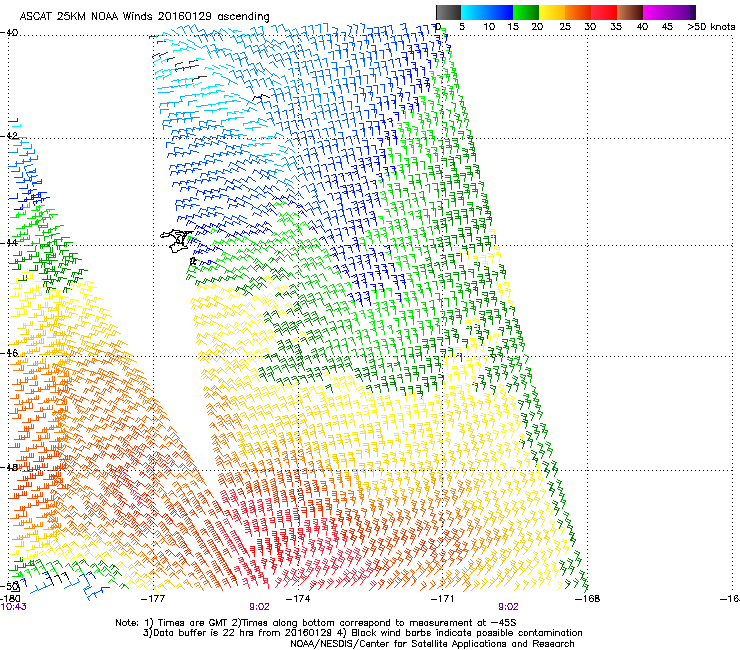Click the "5" knots legend label
Image resolution: width=740 pixels, height=650 pixels.
coord(462,27)
